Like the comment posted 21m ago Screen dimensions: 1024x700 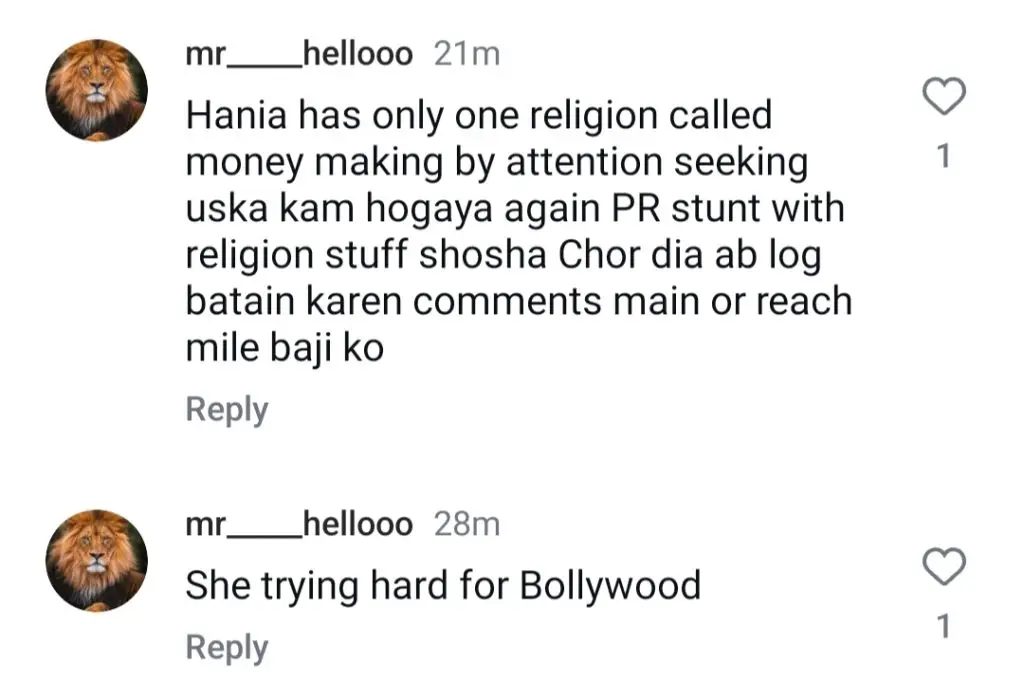944,97
